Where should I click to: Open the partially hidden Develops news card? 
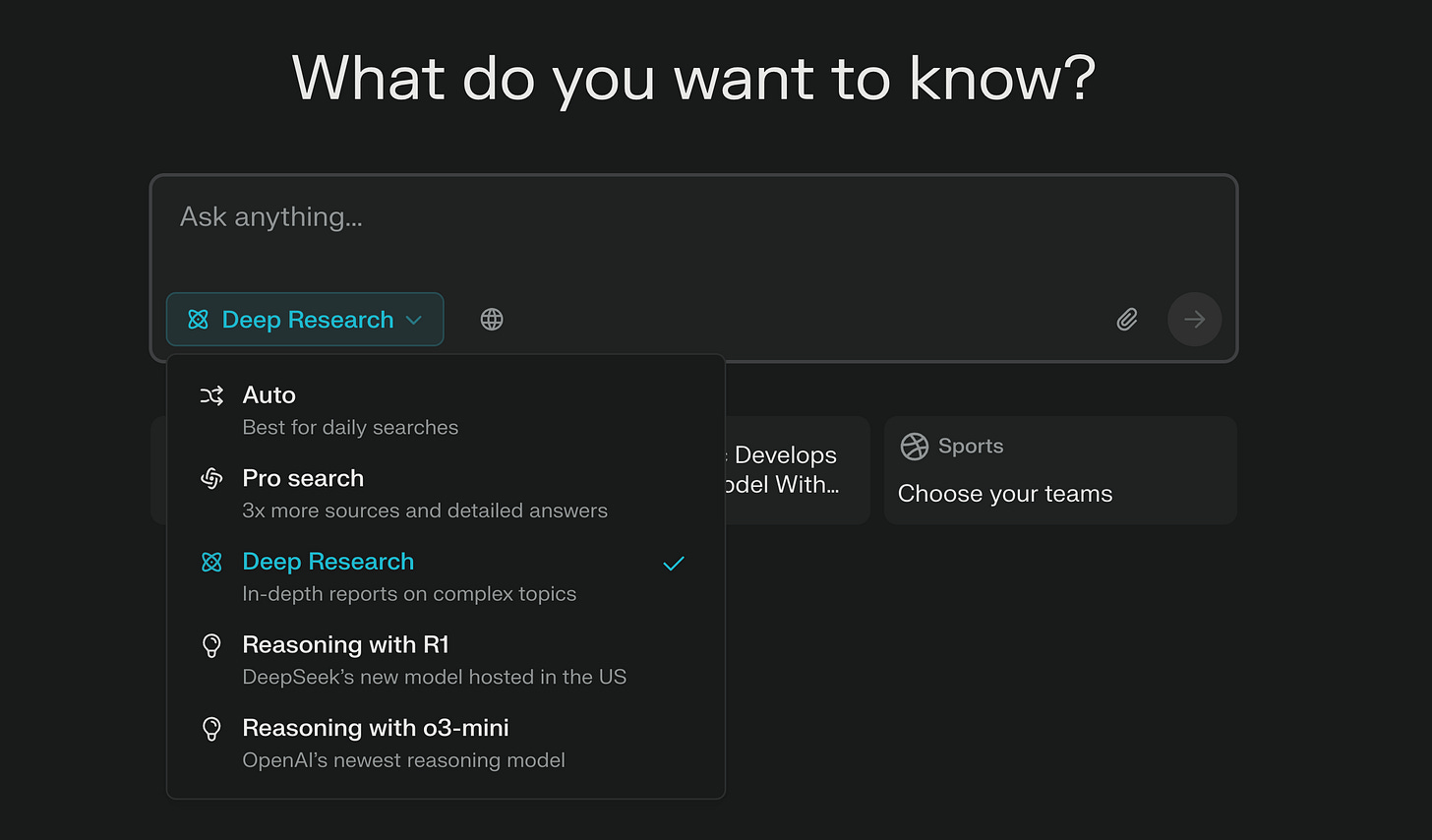pos(798,470)
